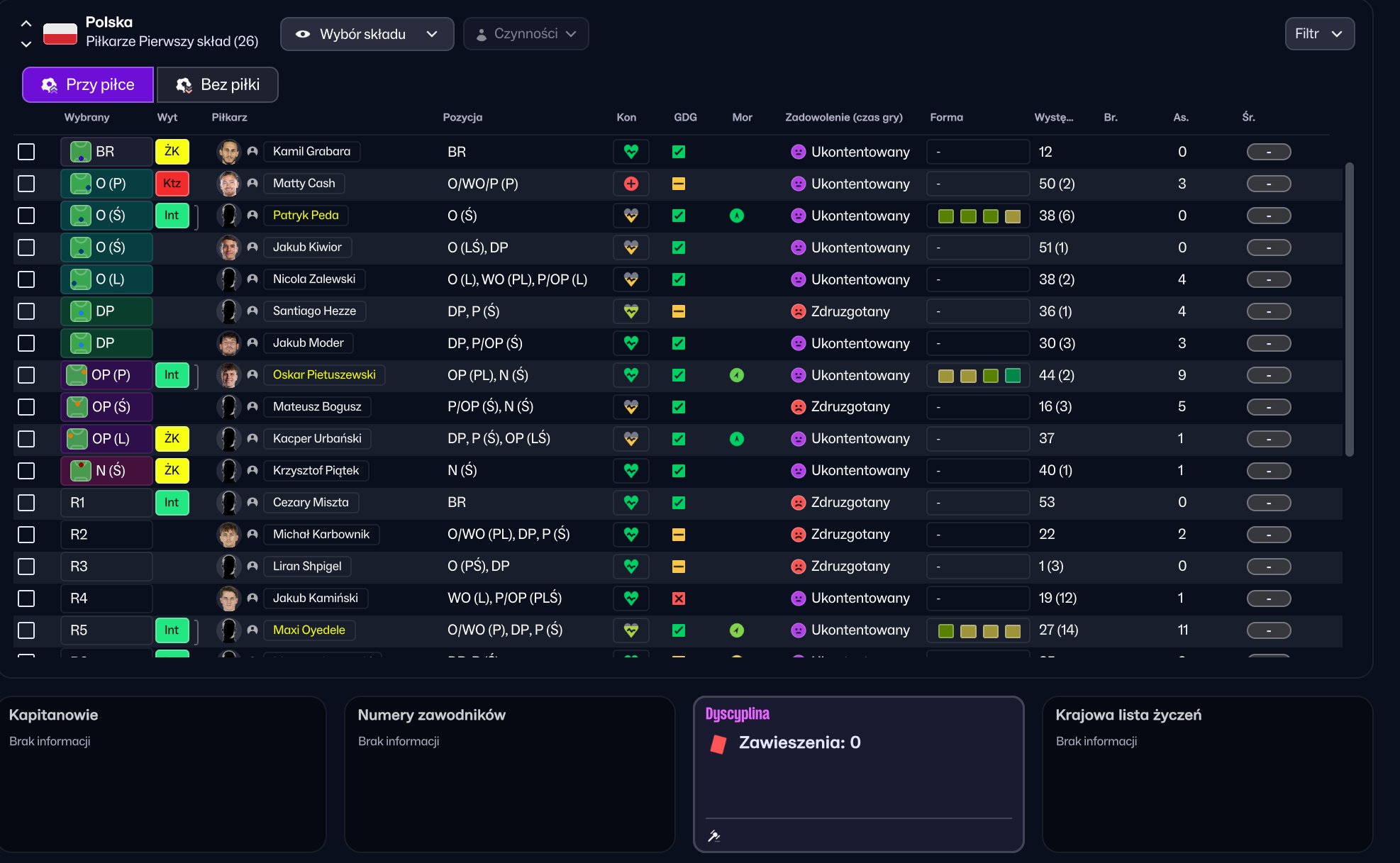Viewport: 1400px width, 863px height.
Task: Click Patryk Peda's green morale arrow icon
Action: point(737,216)
